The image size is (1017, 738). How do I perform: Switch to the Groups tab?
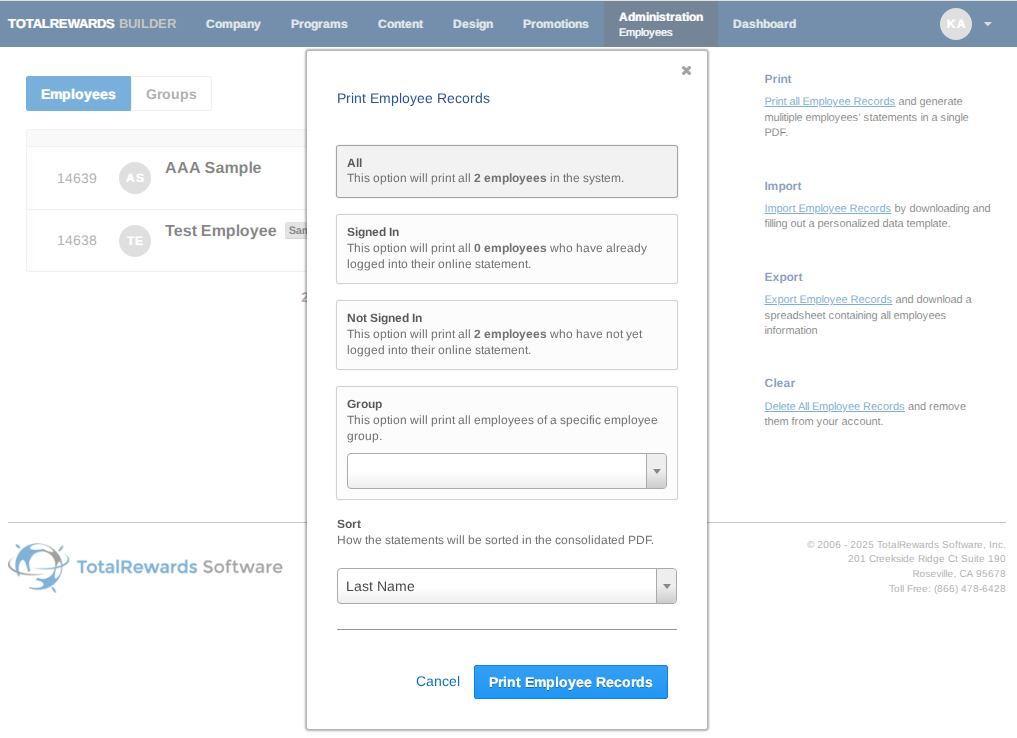tap(171, 94)
